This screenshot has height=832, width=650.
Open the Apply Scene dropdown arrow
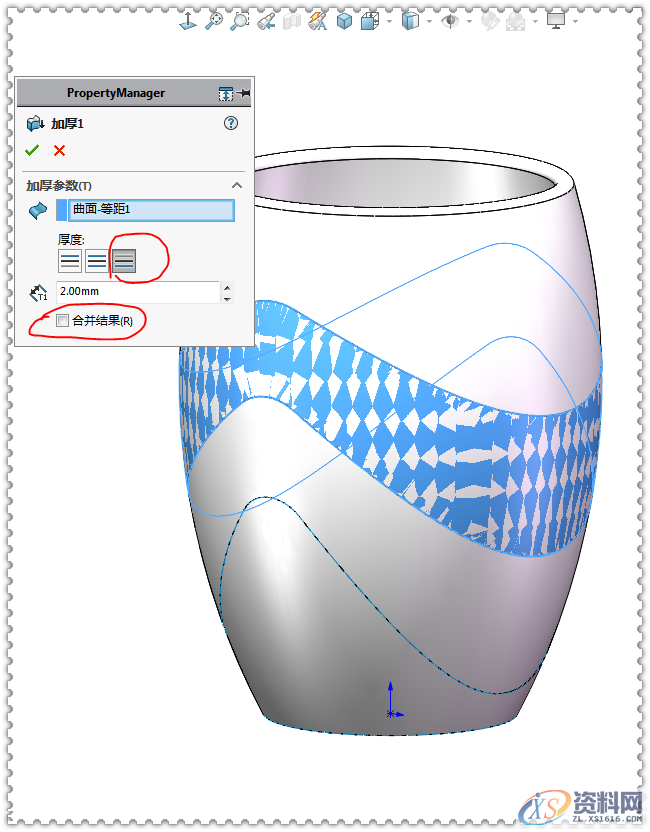pos(535,21)
